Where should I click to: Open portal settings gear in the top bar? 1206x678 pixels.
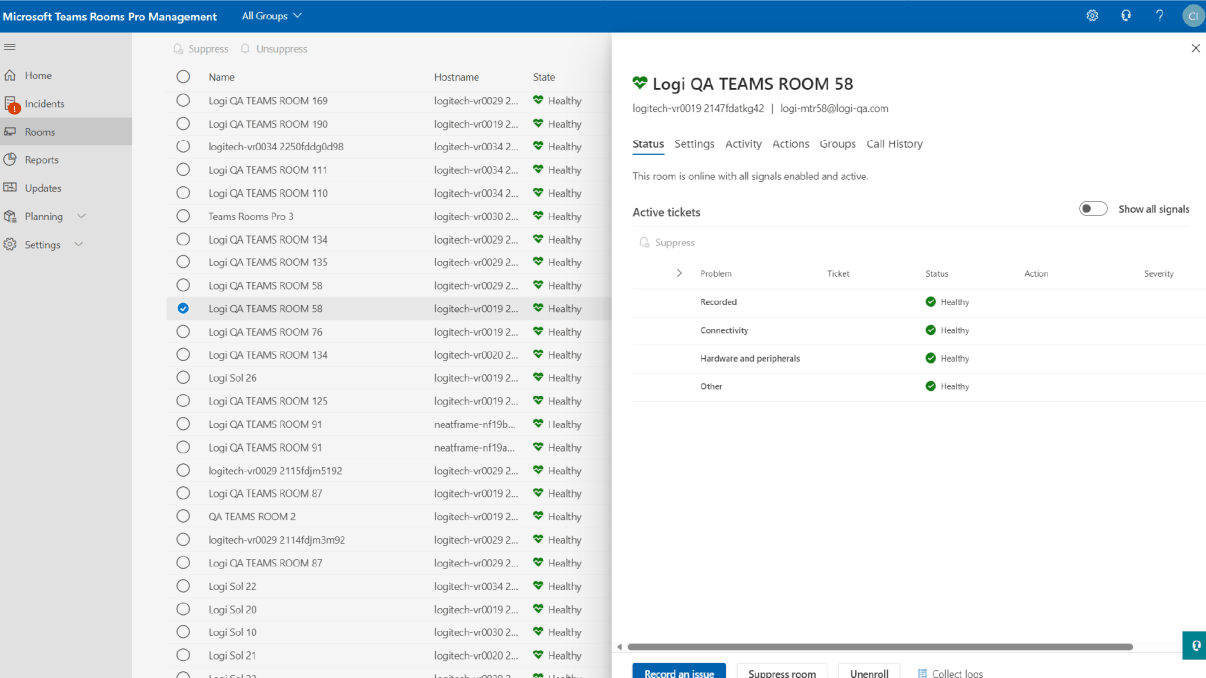[x=1092, y=16]
